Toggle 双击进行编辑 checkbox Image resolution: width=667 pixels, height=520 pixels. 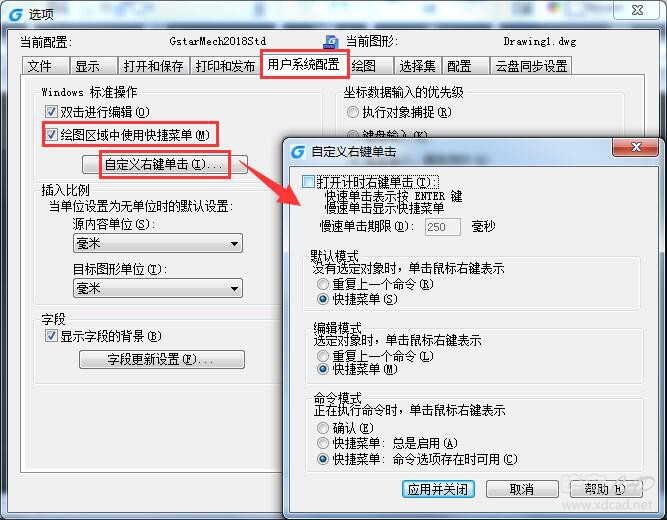[51, 112]
